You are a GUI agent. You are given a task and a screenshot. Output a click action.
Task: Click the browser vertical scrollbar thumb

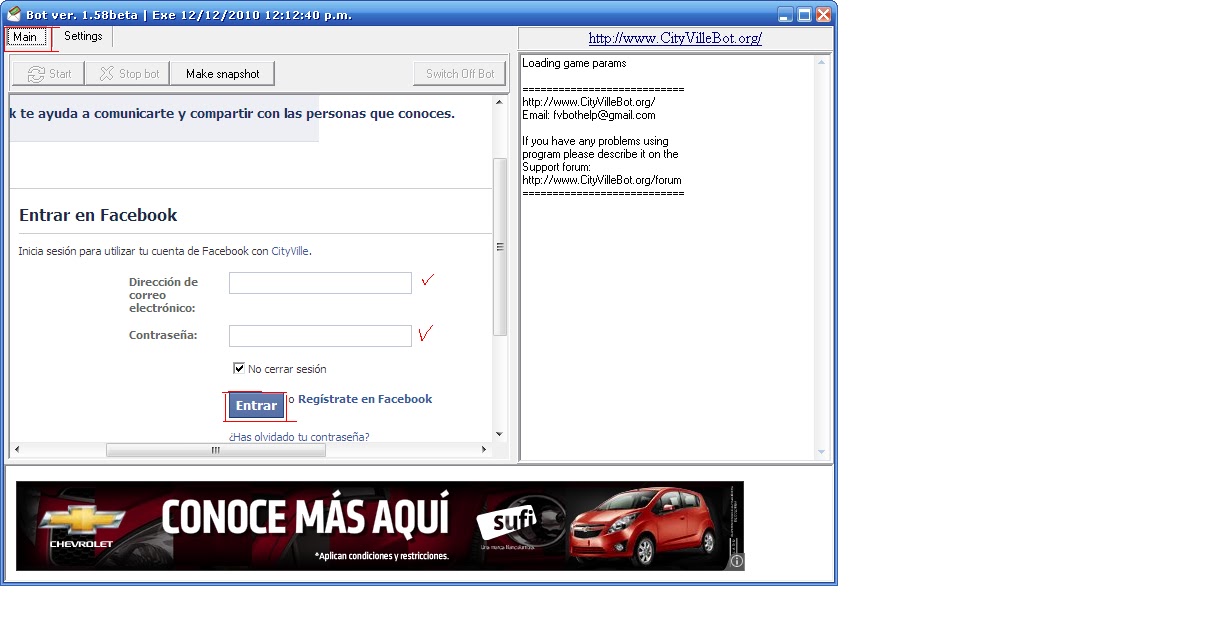500,246
